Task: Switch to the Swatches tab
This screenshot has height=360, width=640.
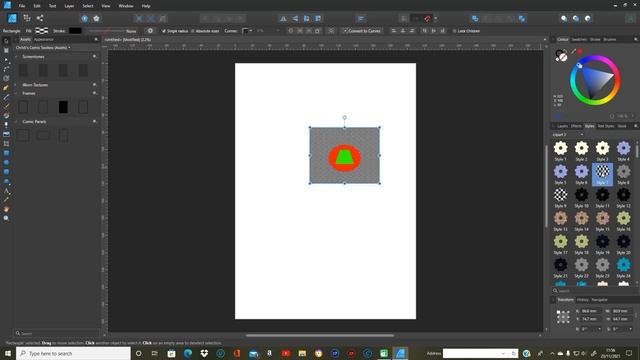Action: point(579,40)
